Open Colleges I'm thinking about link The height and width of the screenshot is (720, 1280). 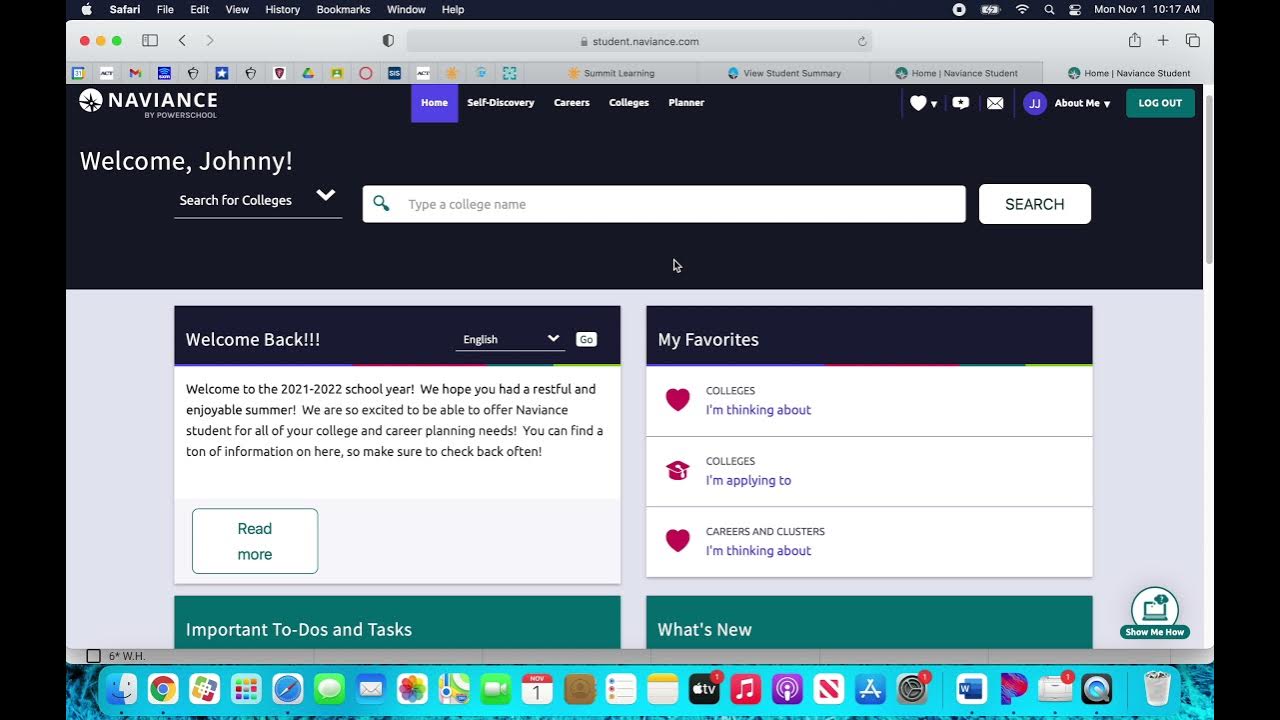click(758, 410)
